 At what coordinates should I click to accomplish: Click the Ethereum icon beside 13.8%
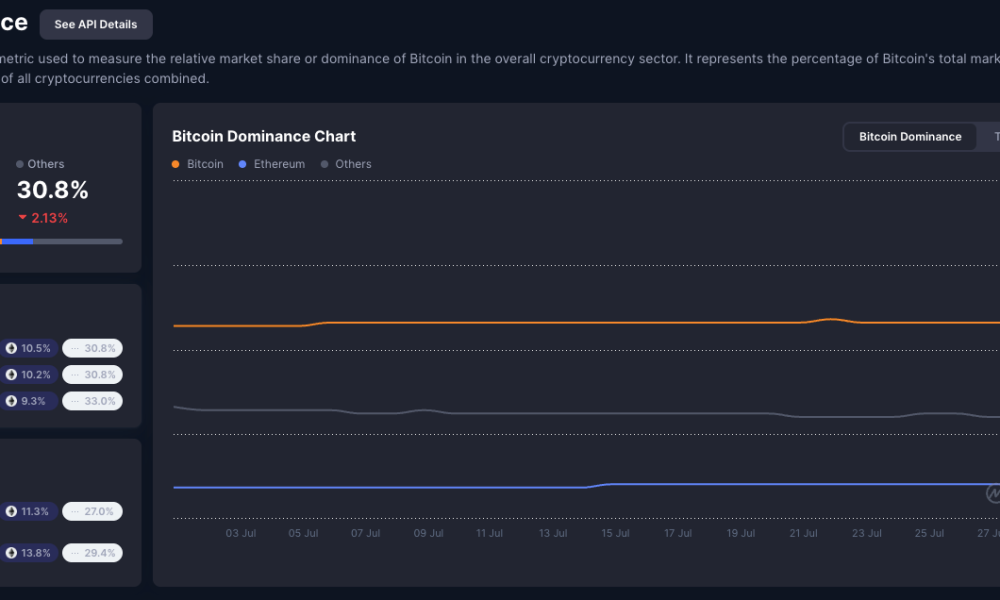click(x=11, y=553)
